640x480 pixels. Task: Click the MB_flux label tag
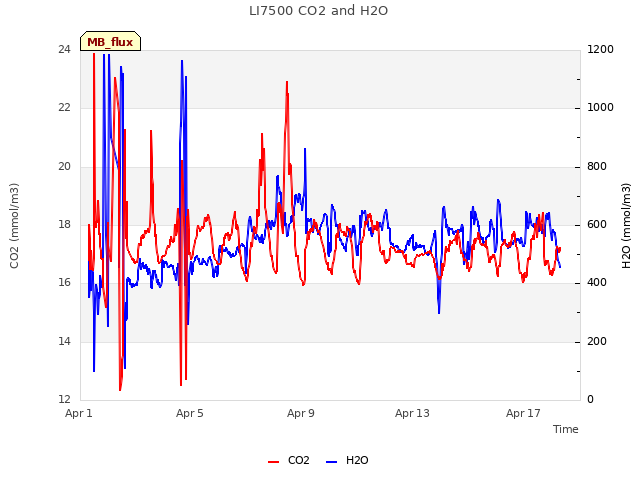tap(110, 41)
